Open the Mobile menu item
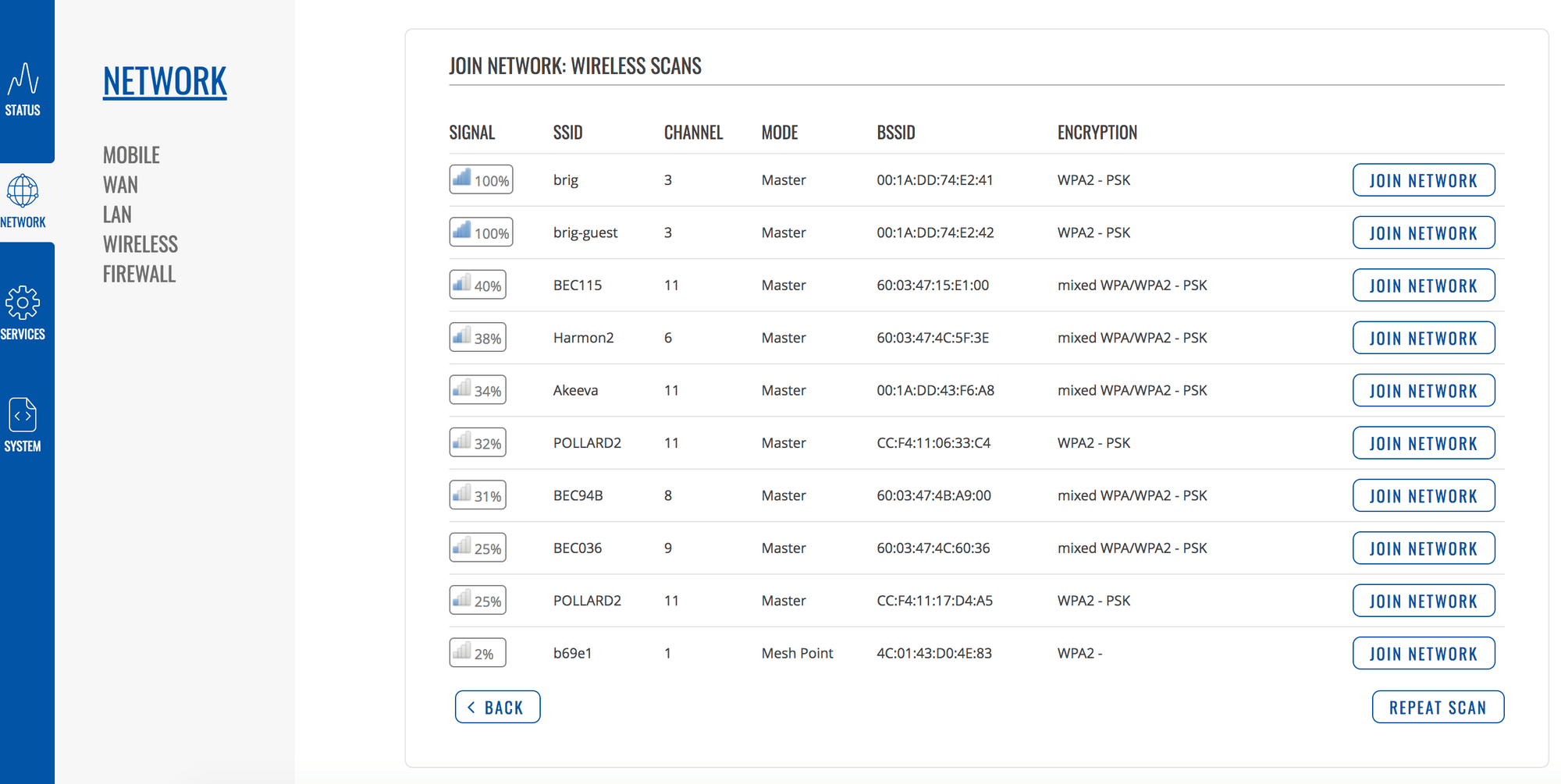1561x784 pixels. click(131, 155)
